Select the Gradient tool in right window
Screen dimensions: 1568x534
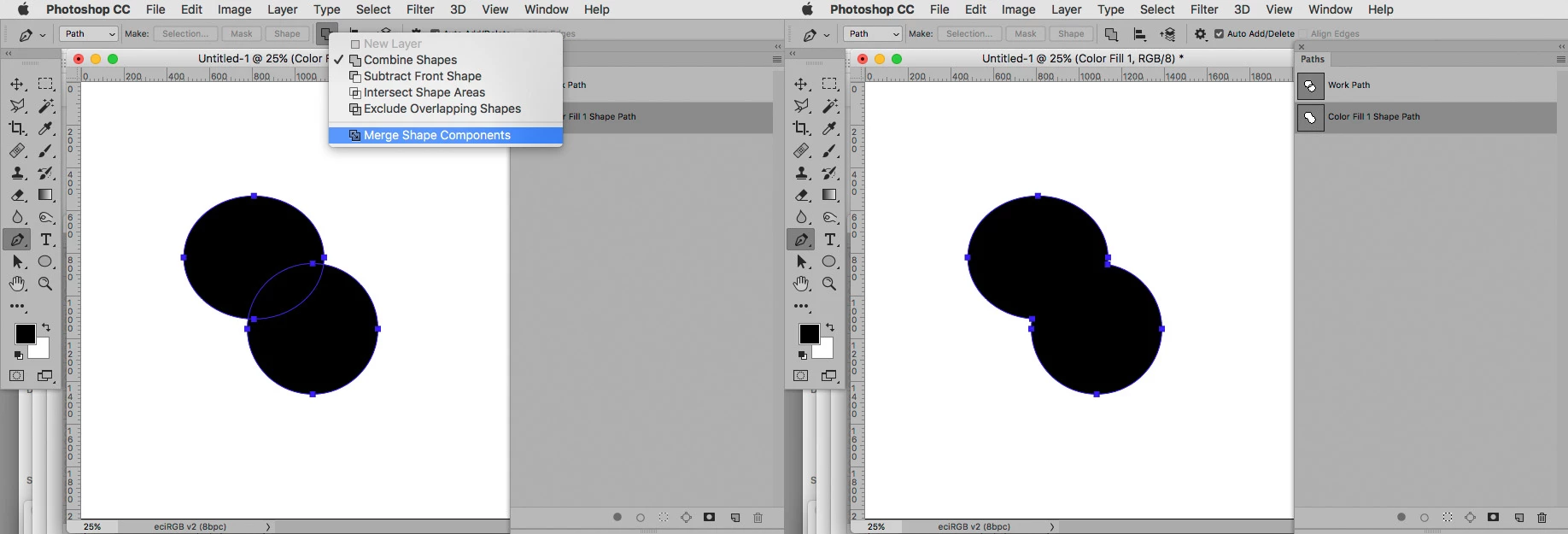coord(830,195)
